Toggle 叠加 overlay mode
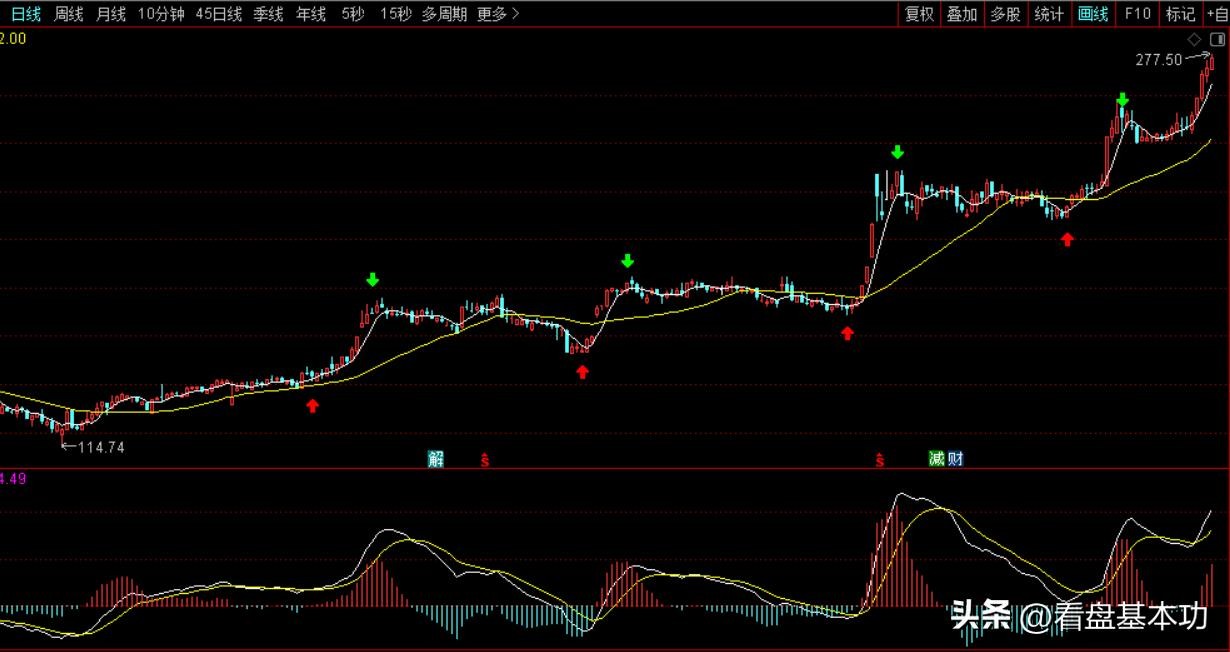1230x652 pixels. pos(962,14)
